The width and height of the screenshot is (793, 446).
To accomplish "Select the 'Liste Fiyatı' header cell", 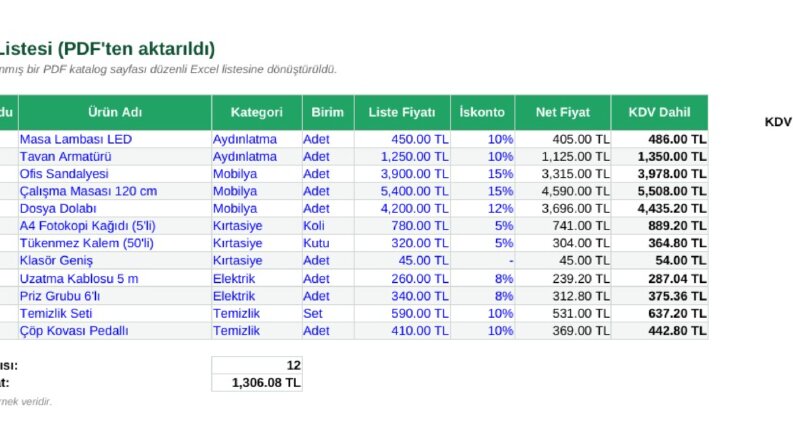I will (402, 112).
